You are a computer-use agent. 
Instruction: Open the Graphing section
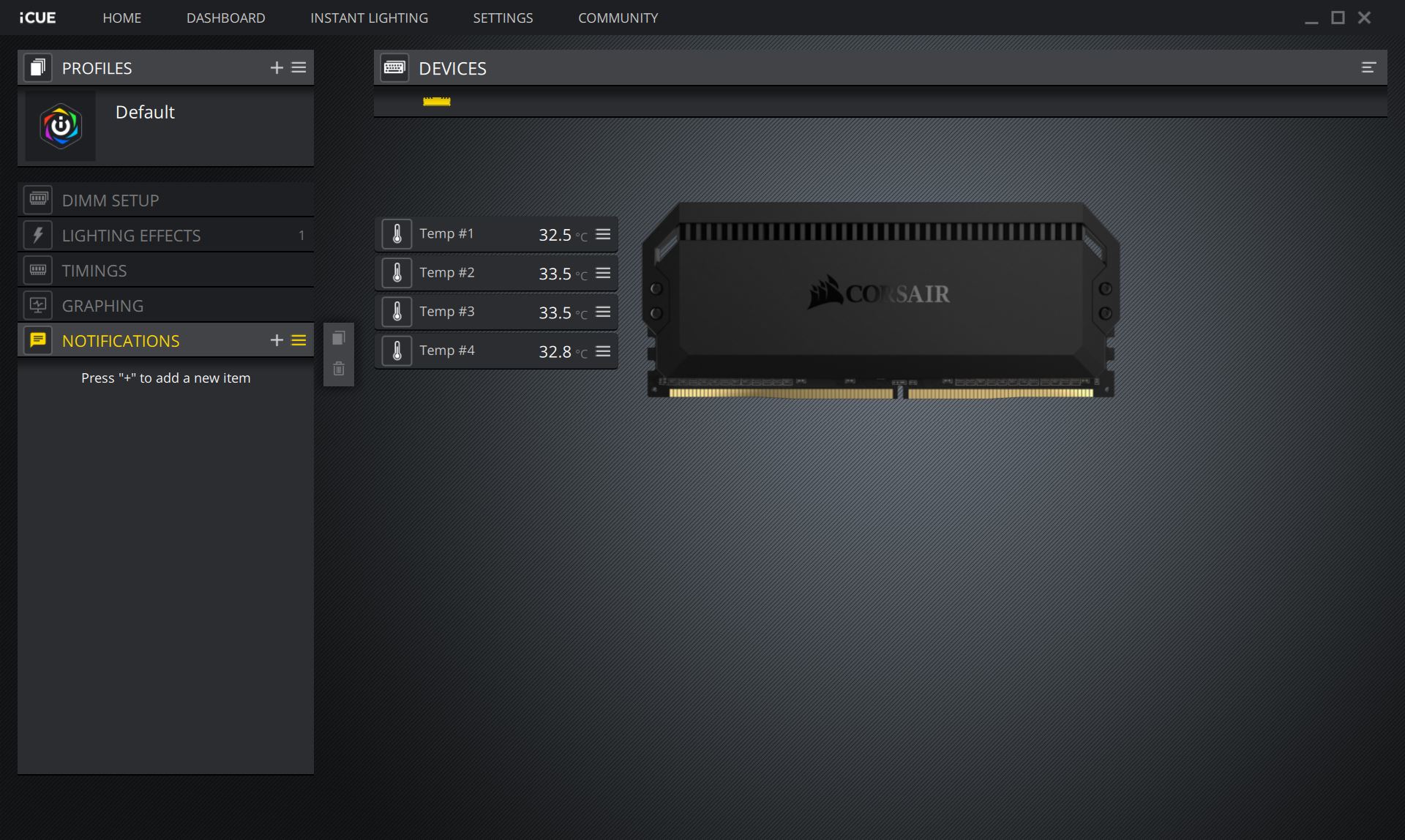coord(102,305)
